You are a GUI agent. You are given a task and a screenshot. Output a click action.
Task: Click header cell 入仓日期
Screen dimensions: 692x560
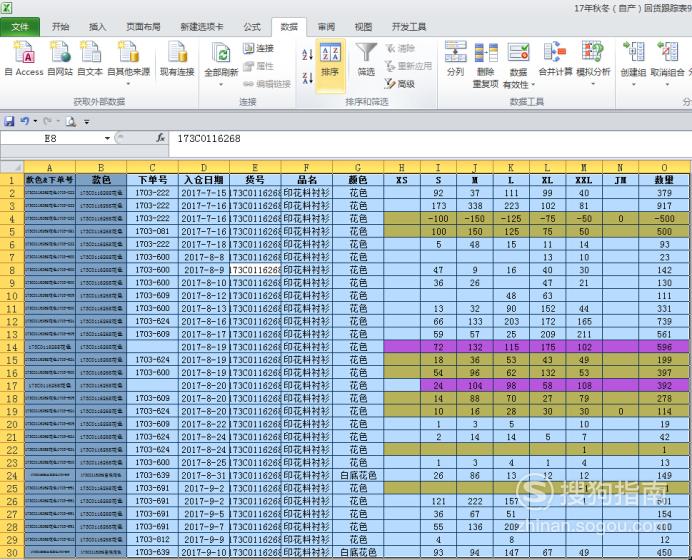coord(204,180)
